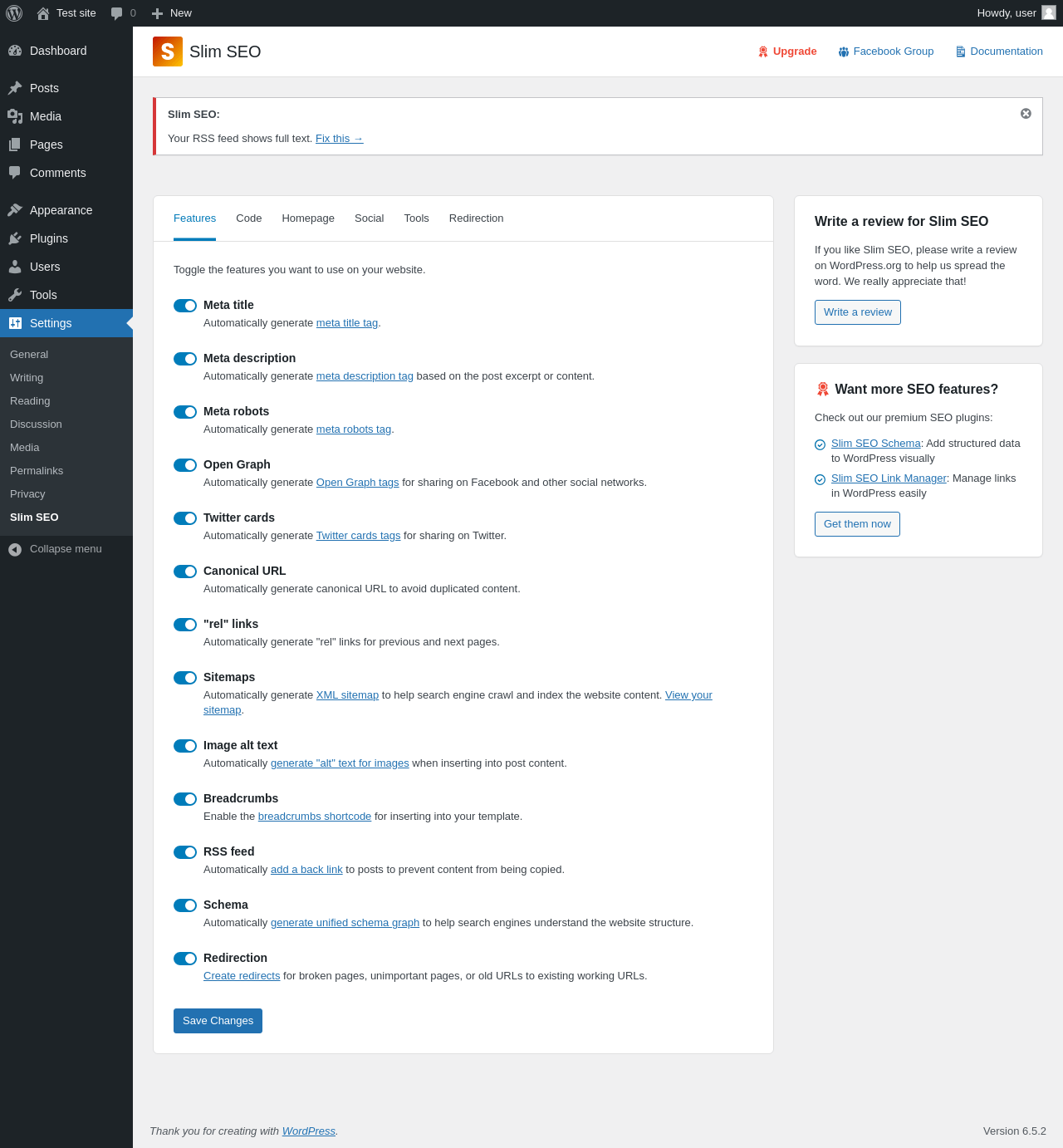Turn off Image alt text toggle
1063x1148 pixels.
coord(185,746)
